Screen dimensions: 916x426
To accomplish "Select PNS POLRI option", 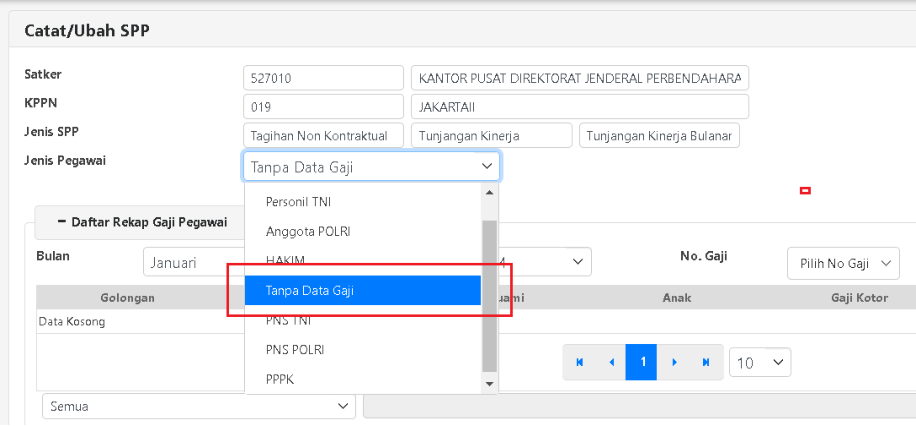I will point(295,350).
